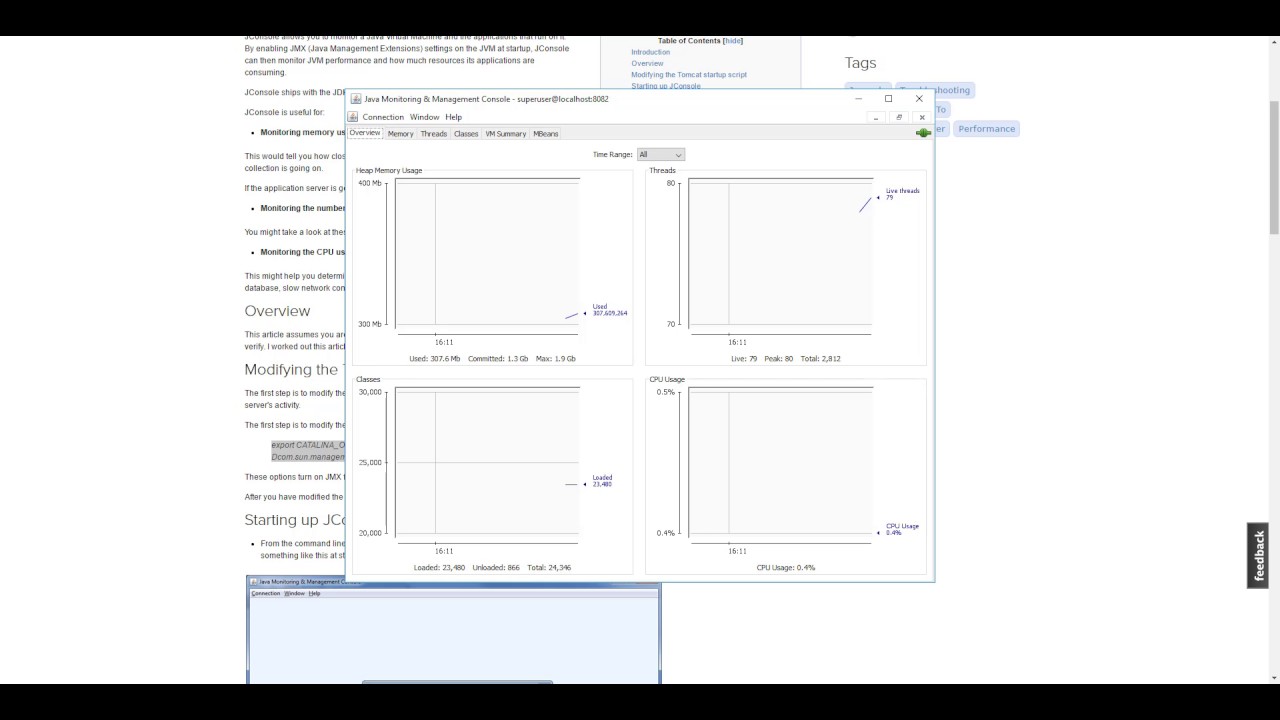Viewport: 1280px width, 720px height.
Task: Click the Tags heading on the webpage
Action: [x=860, y=63]
